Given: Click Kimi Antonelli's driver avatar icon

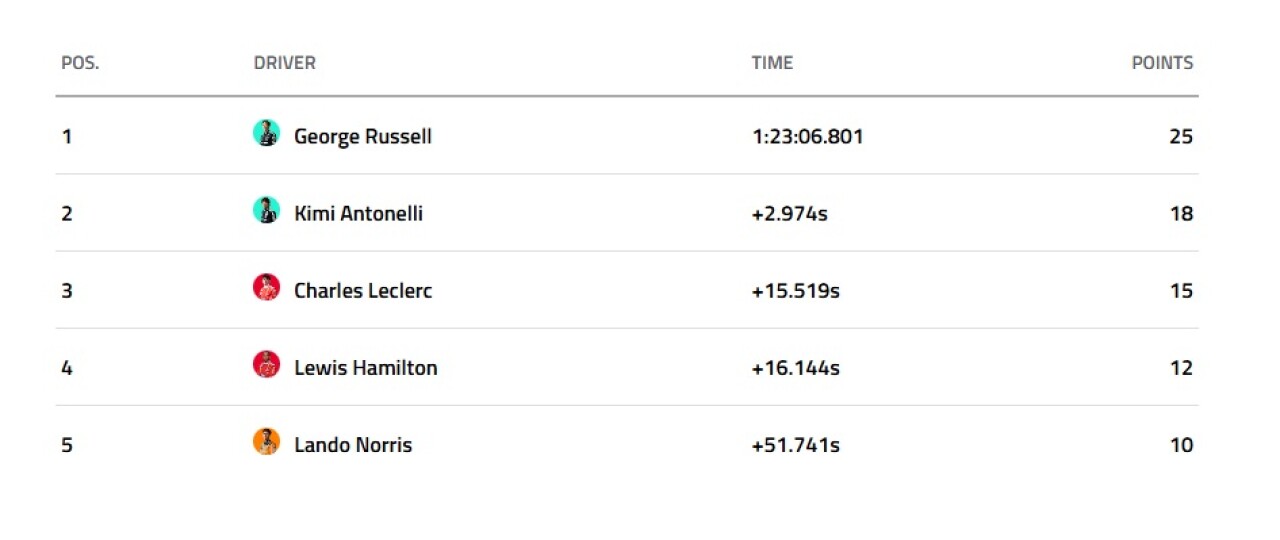Looking at the screenshot, I should [x=266, y=211].
